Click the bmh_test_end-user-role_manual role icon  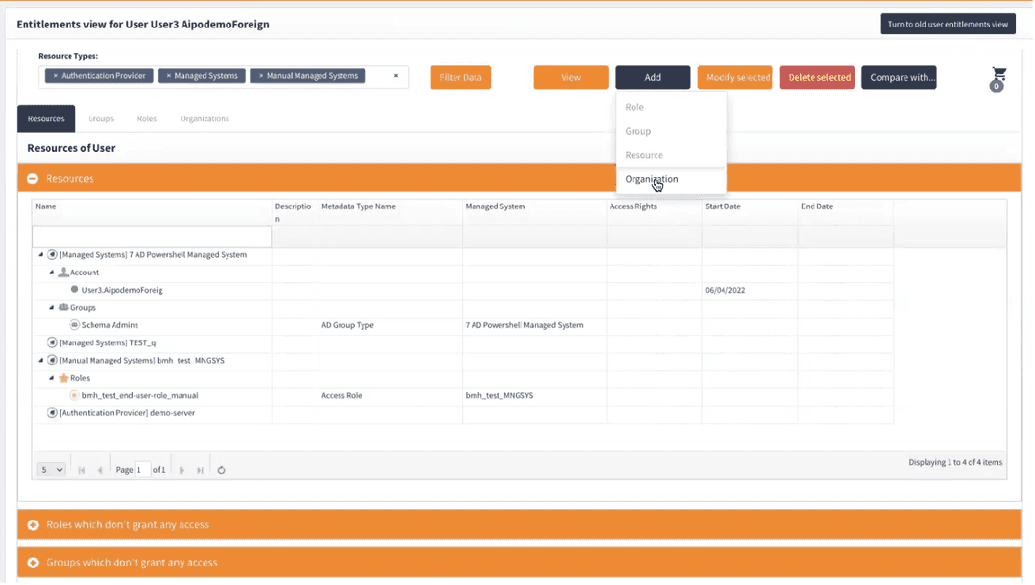point(74,393)
